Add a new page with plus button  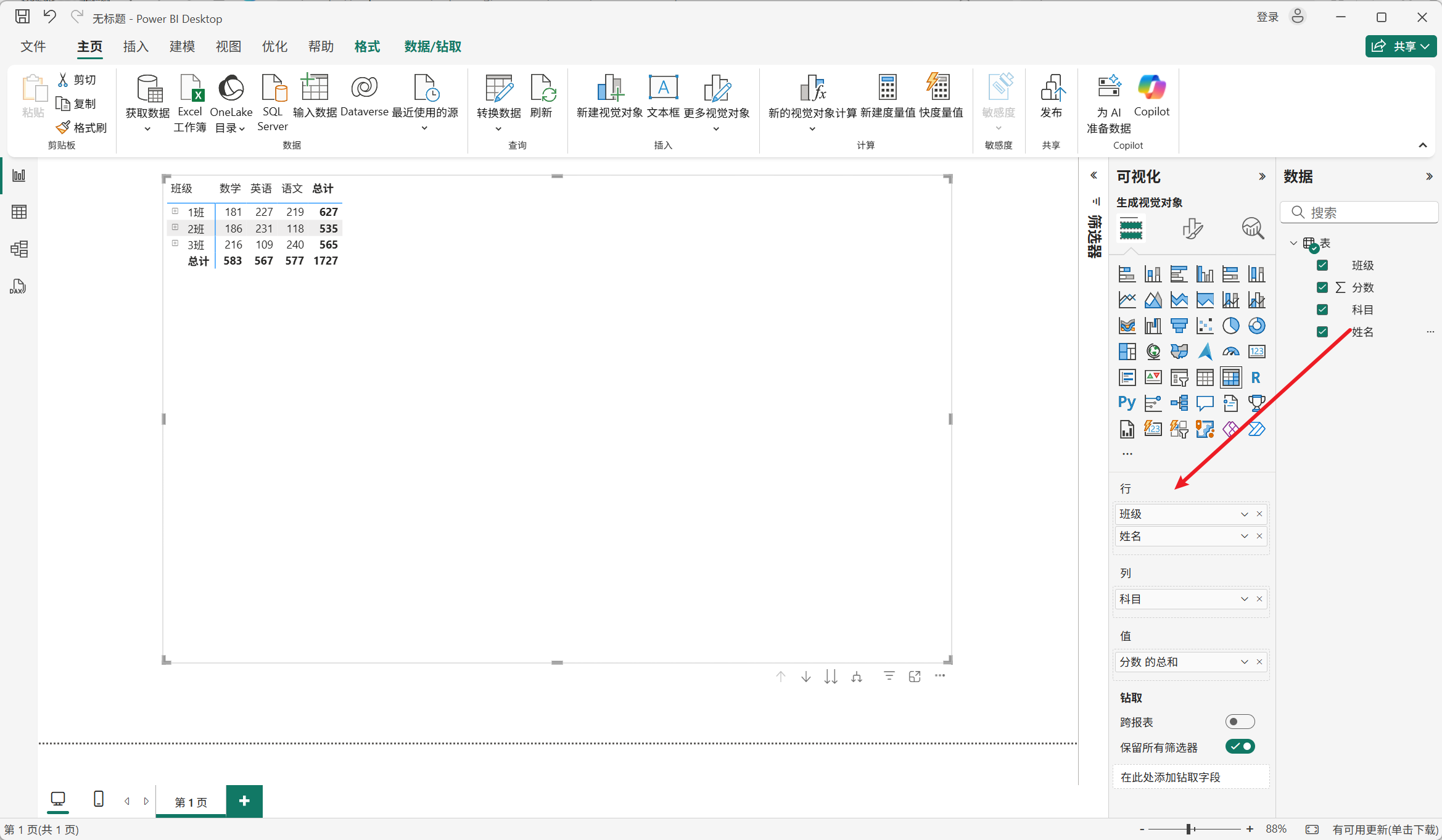[244, 801]
